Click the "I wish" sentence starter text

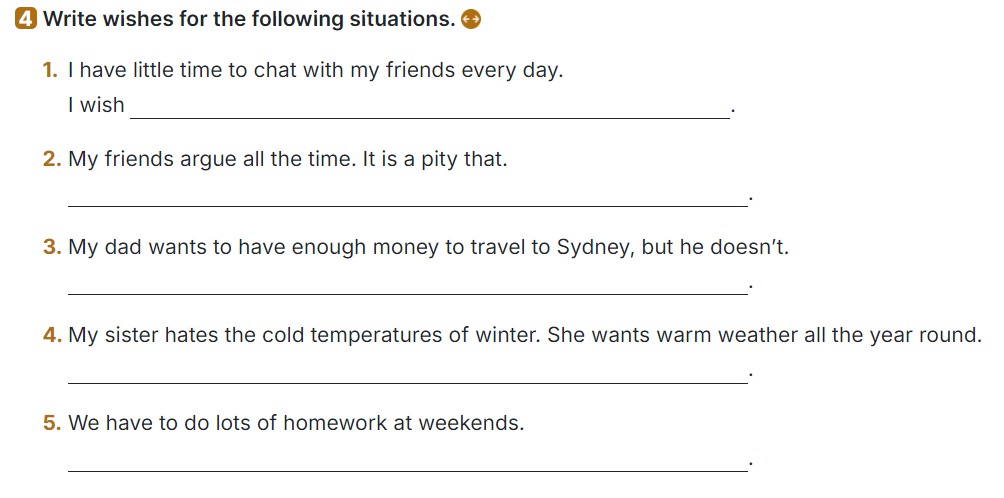click(x=96, y=105)
